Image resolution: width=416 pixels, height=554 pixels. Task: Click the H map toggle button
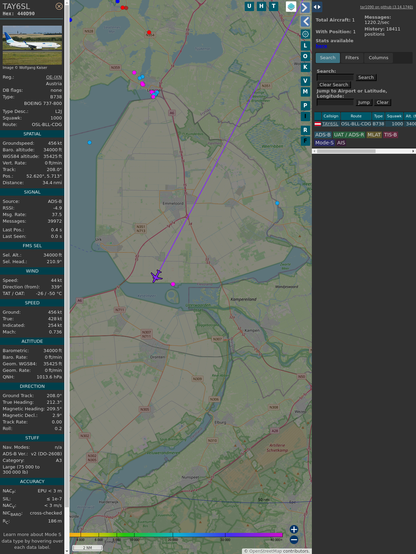(261, 6)
